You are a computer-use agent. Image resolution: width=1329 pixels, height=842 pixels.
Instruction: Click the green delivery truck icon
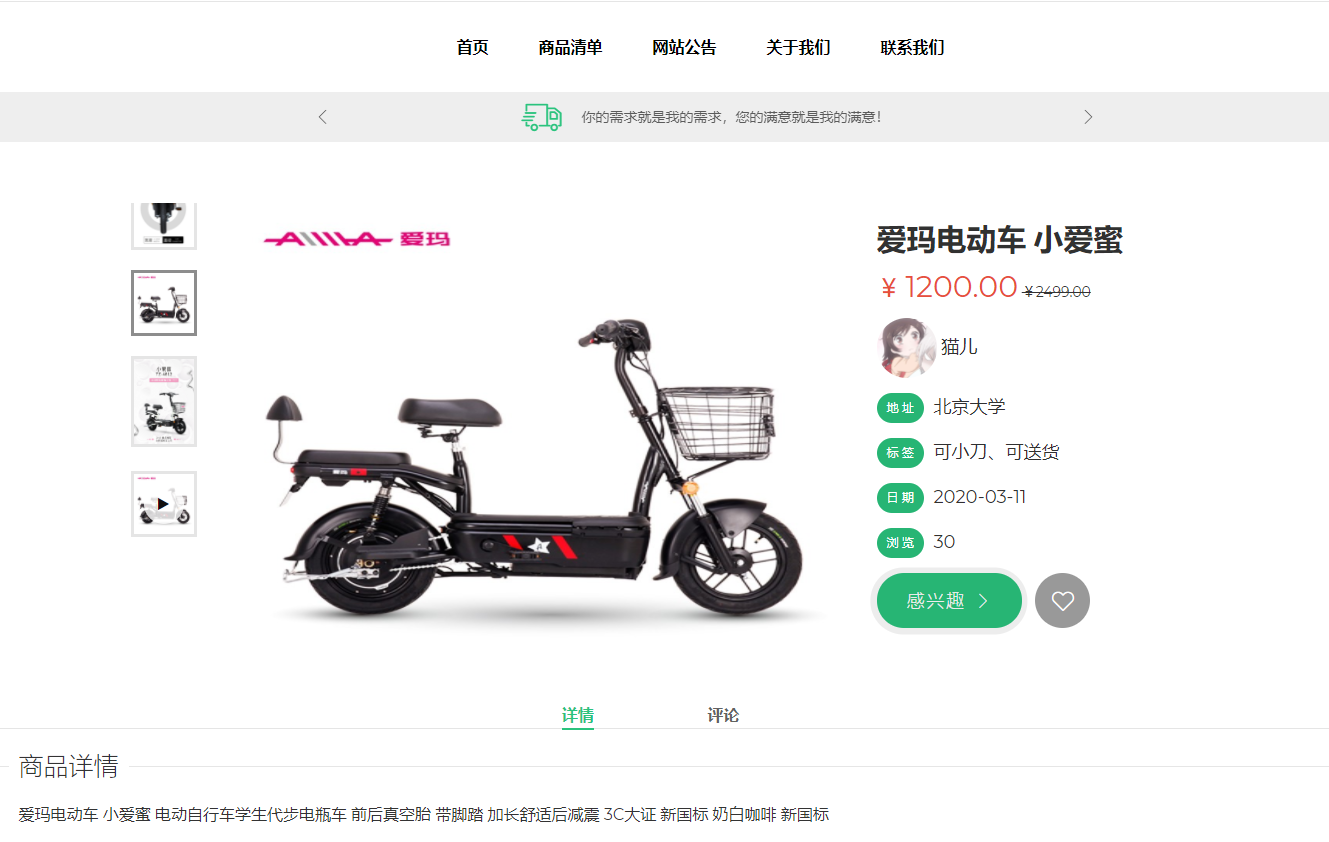(542, 117)
